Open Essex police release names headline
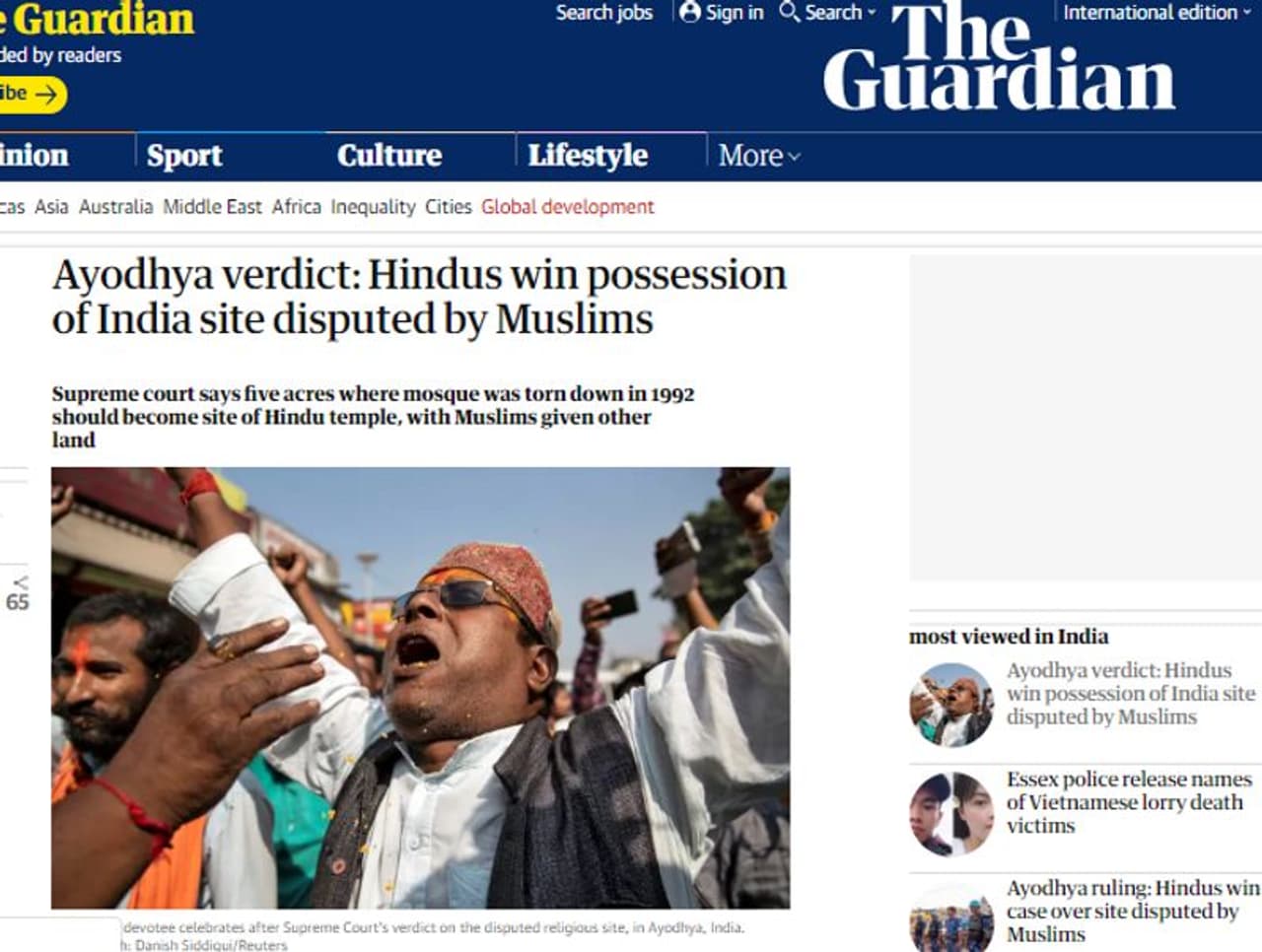This screenshot has height=952, width=1262. (1129, 802)
